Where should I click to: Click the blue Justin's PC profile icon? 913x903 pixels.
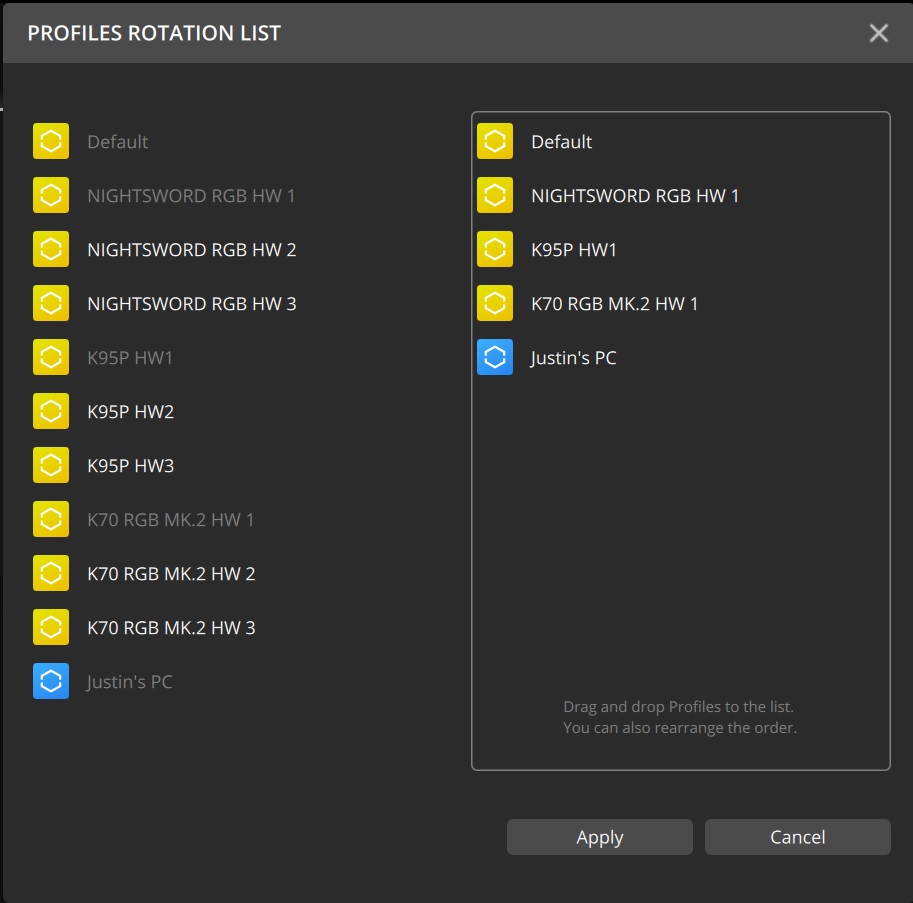(x=51, y=681)
